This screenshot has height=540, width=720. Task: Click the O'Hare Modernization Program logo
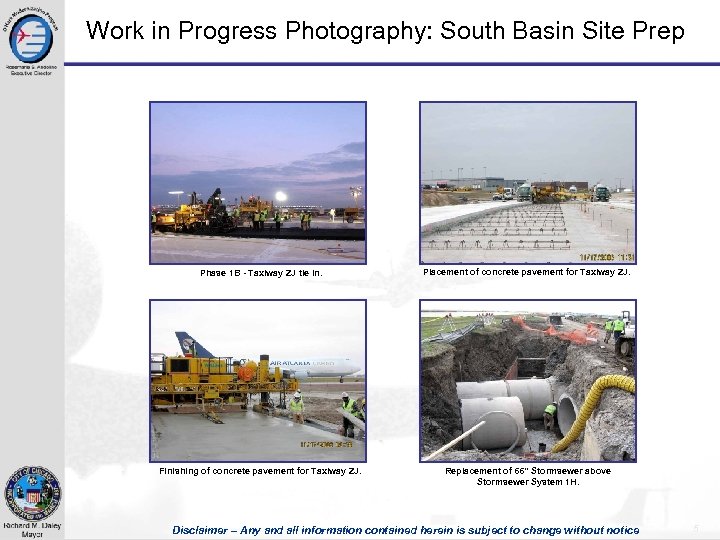click(x=31, y=36)
